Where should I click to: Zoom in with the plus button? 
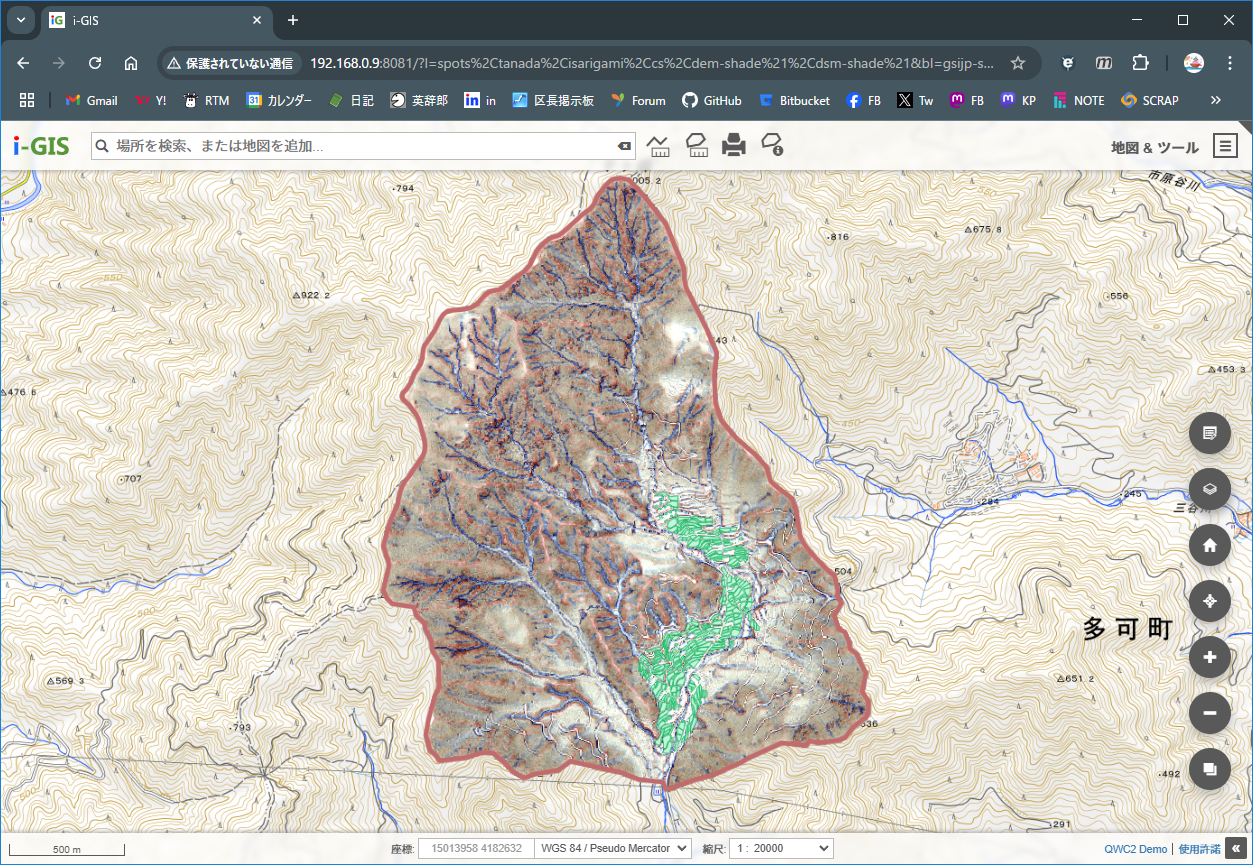[x=1210, y=657]
